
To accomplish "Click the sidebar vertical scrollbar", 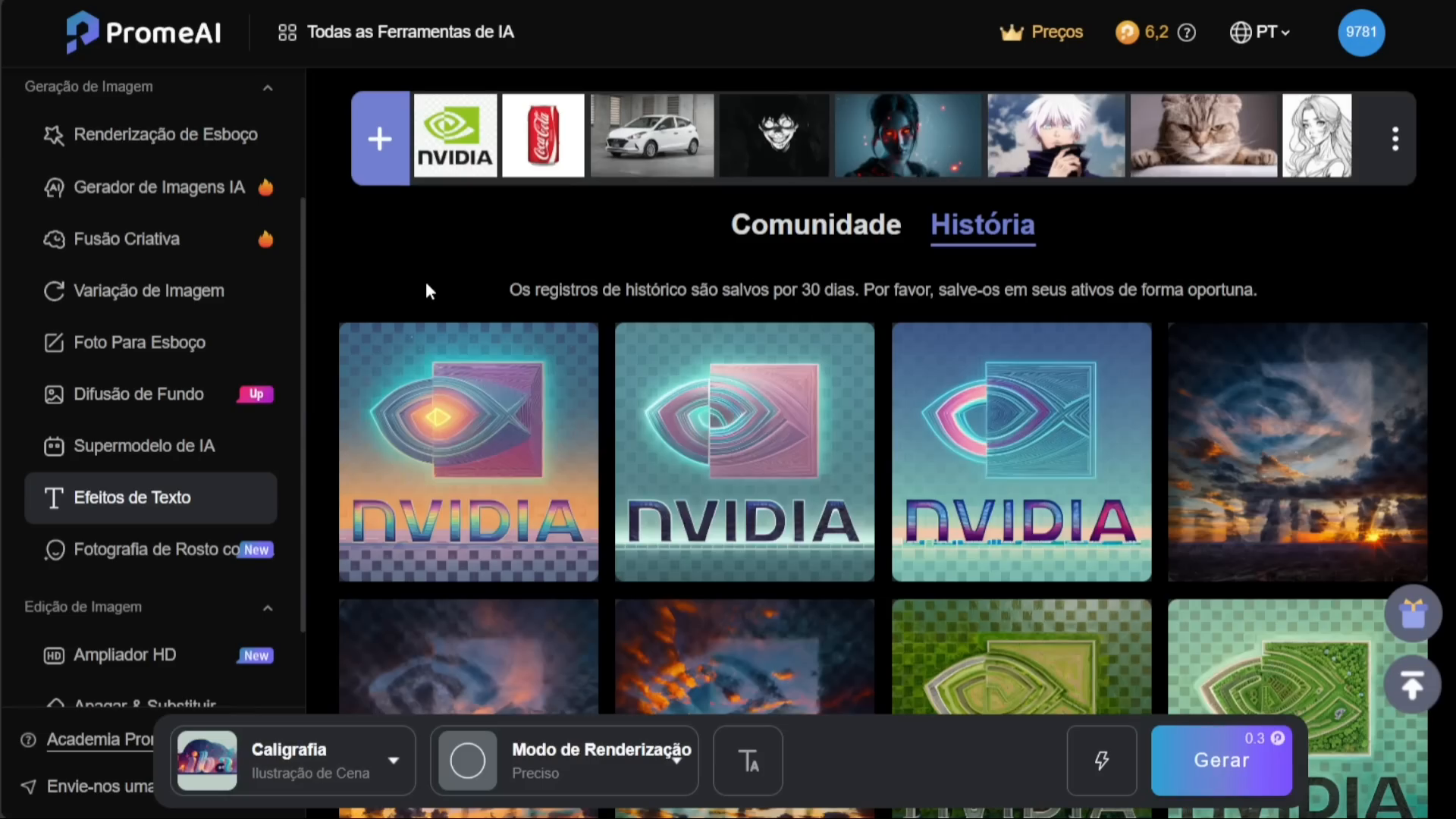I will 303,413.
